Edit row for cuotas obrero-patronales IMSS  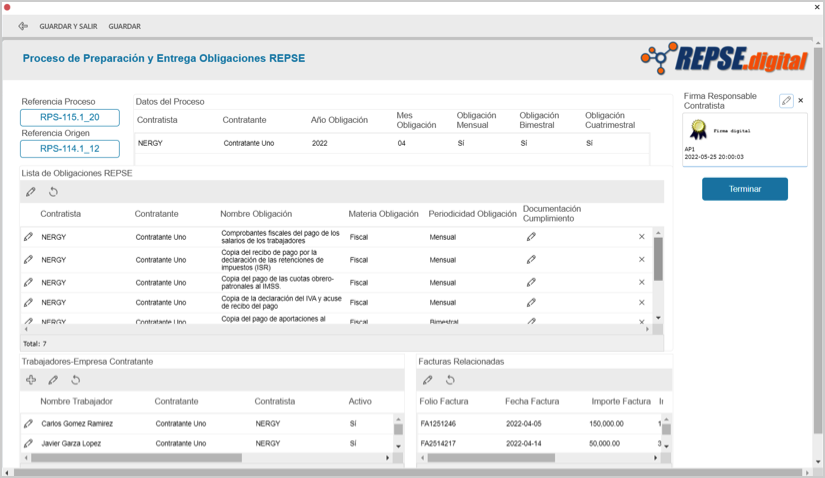point(28,283)
